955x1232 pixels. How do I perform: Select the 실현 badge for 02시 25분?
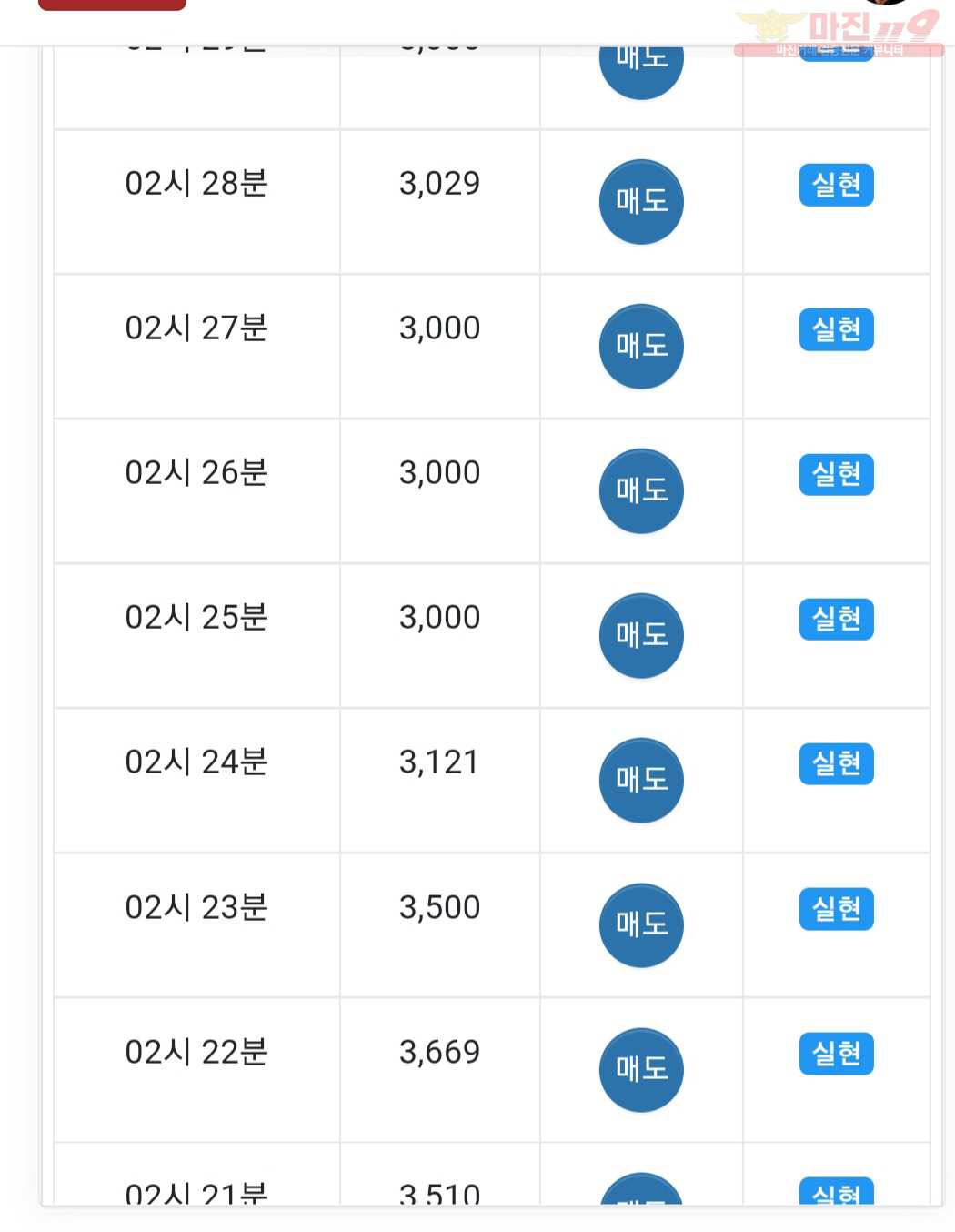coord(837,619)
